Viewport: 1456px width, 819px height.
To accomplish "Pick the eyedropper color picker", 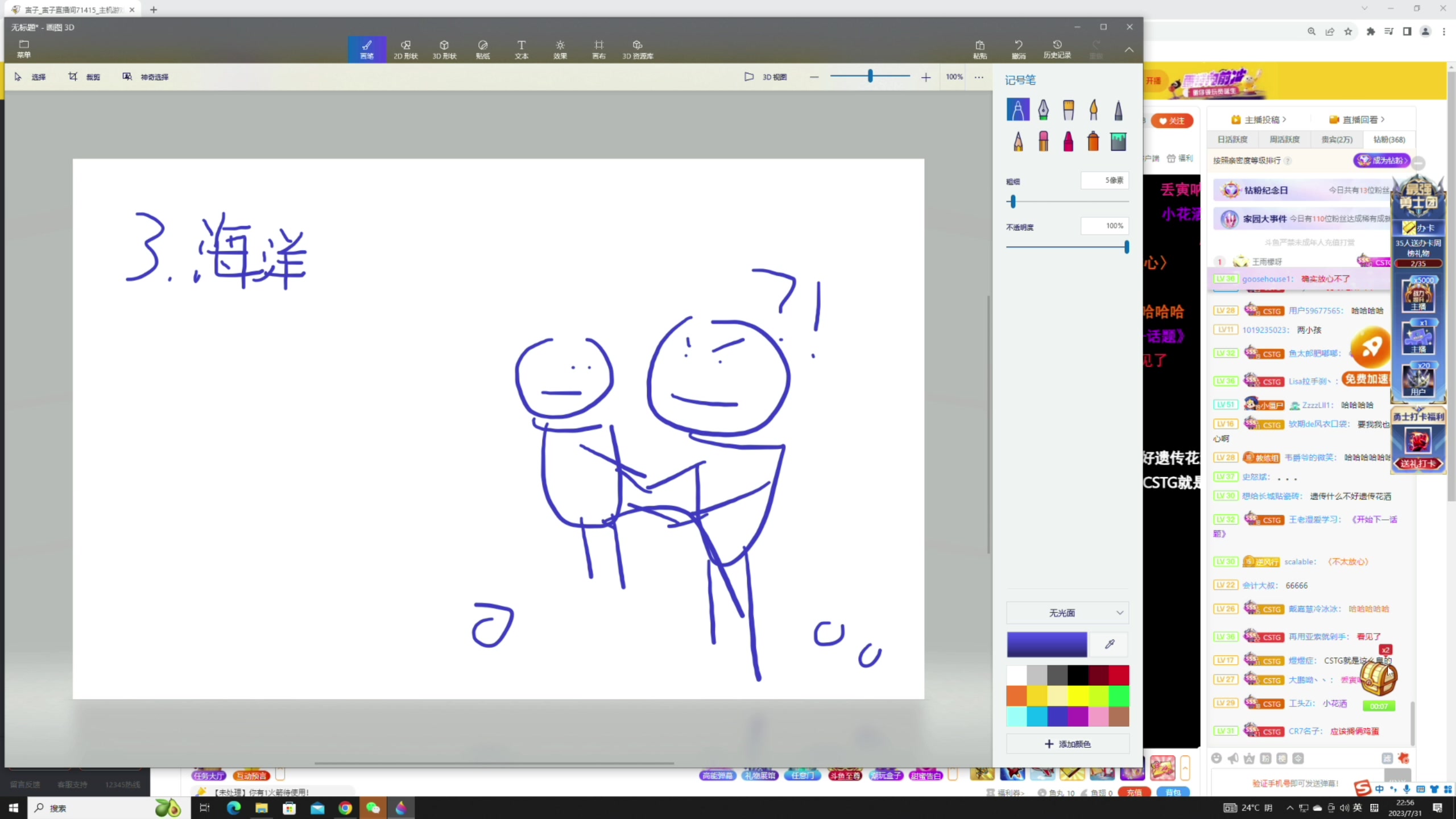I will (1110, 644).
